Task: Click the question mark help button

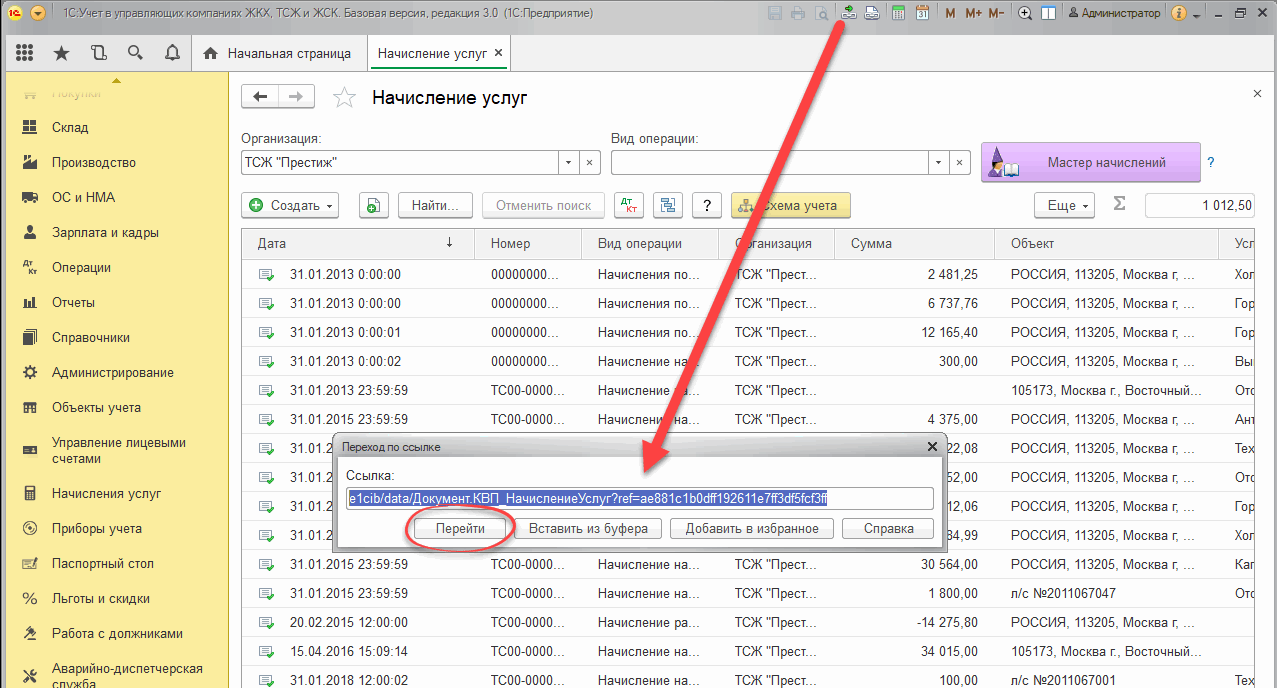Action: click(x=707, y=205)
